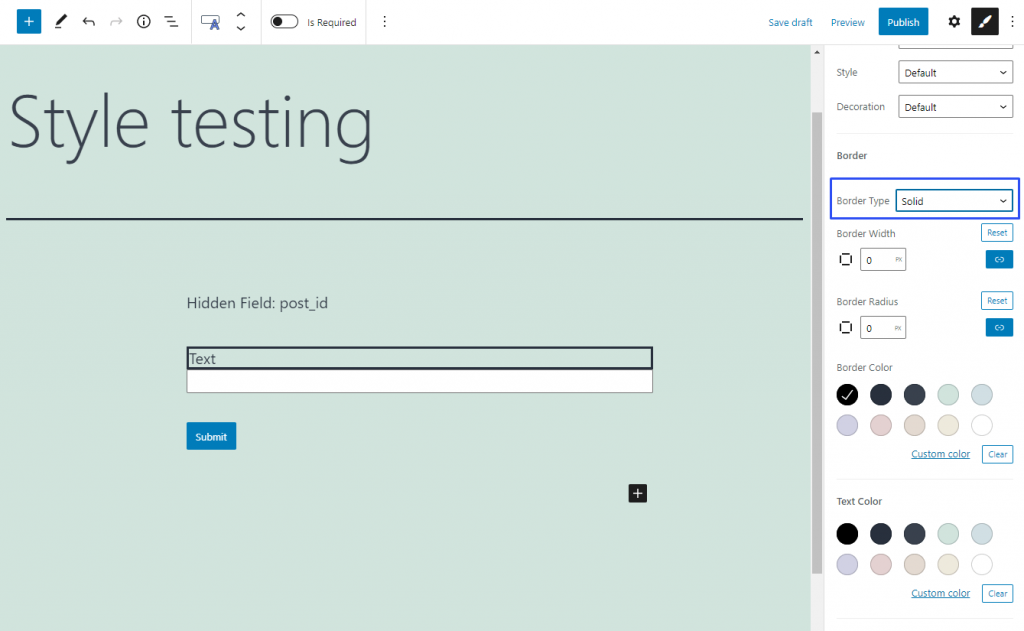The width and height of the screenshot is (1024, 631).
Task: Click the Border Width value field
Action: [x=882, y=259]
